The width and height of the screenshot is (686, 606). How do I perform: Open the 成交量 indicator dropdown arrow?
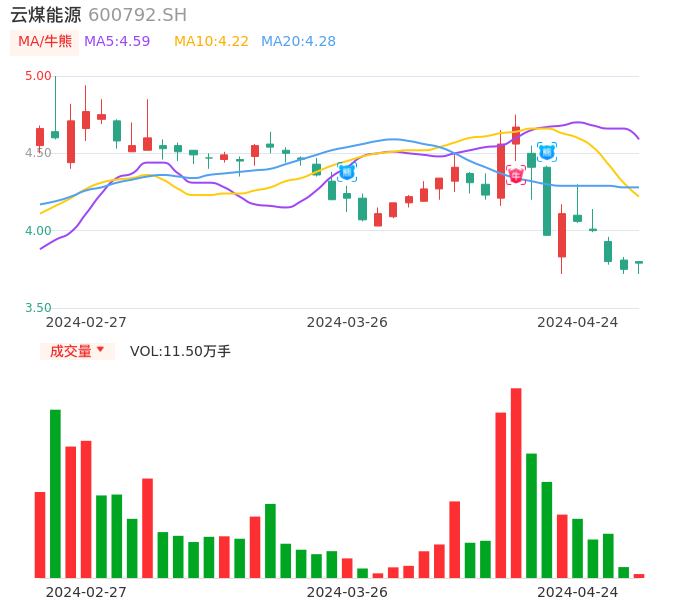tap(100, 350)
